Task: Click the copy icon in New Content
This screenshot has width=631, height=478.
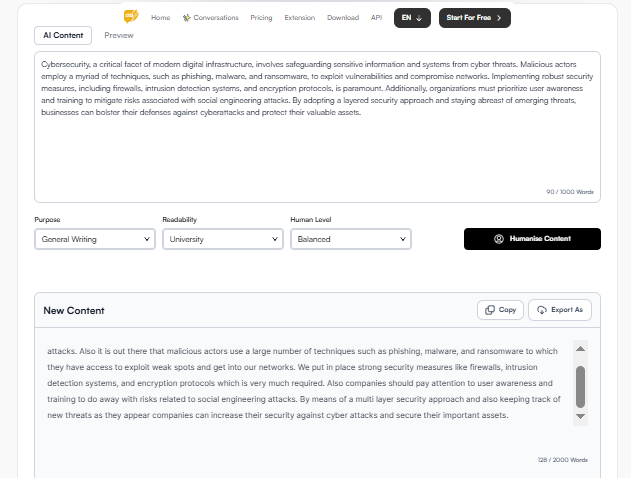Action: point(490,310)
